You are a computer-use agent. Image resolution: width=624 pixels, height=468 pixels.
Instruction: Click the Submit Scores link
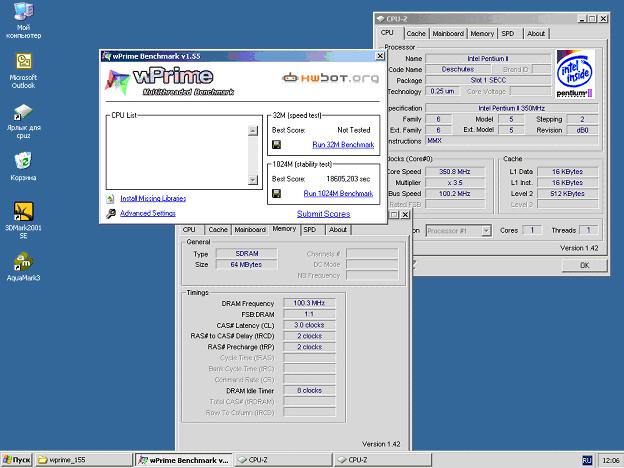pyautogui.click(x=324, y=214)
